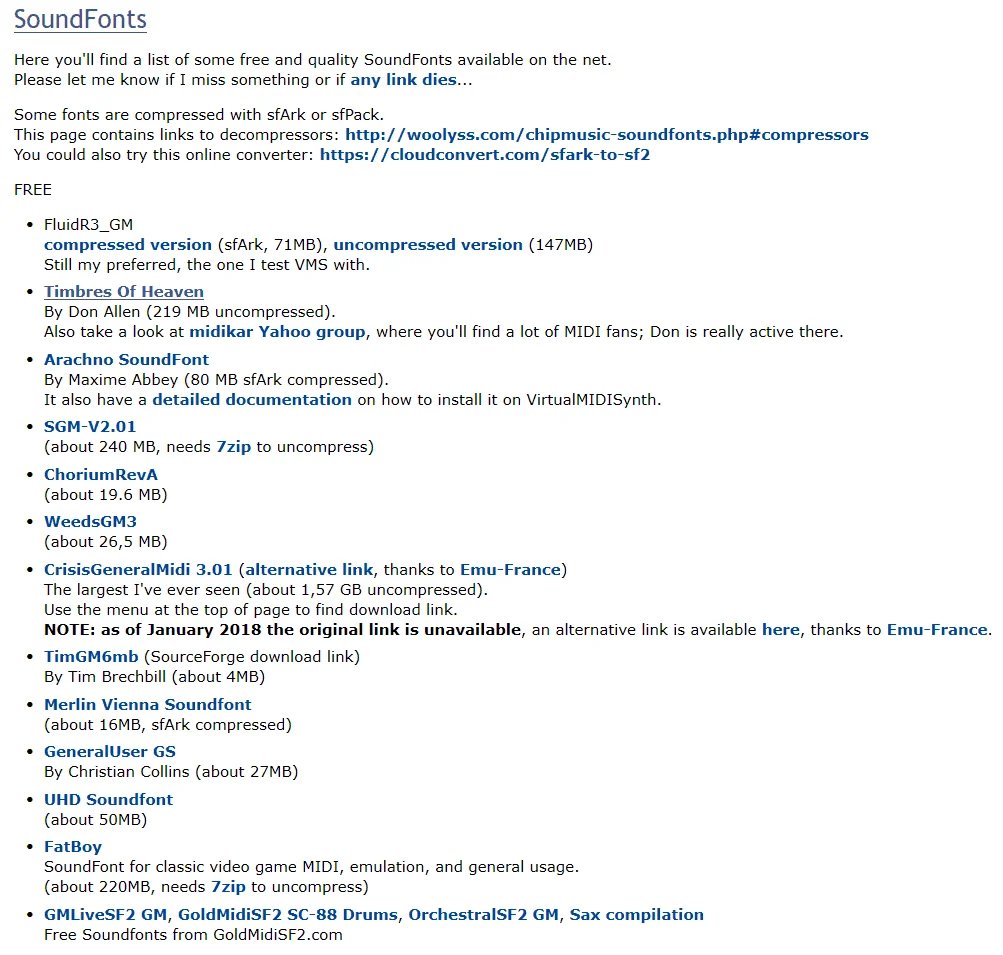Open the woolyss.com chipmusic-soundfonts decompressors link
The height and width of the screenshot is (955, 1003).
pos(607,135)
